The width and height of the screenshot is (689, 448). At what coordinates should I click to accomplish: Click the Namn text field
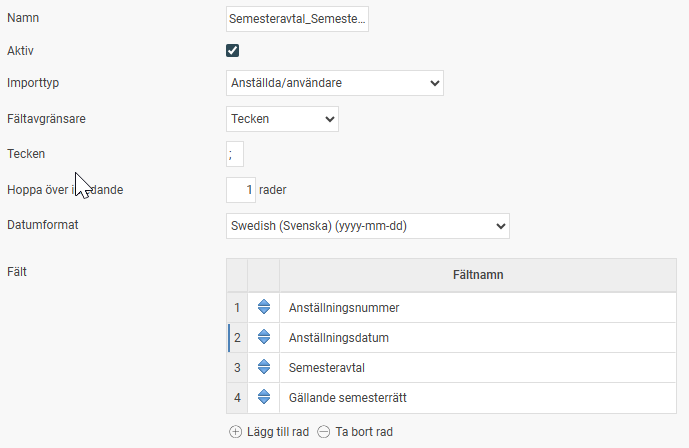click(x=297, y=19)
